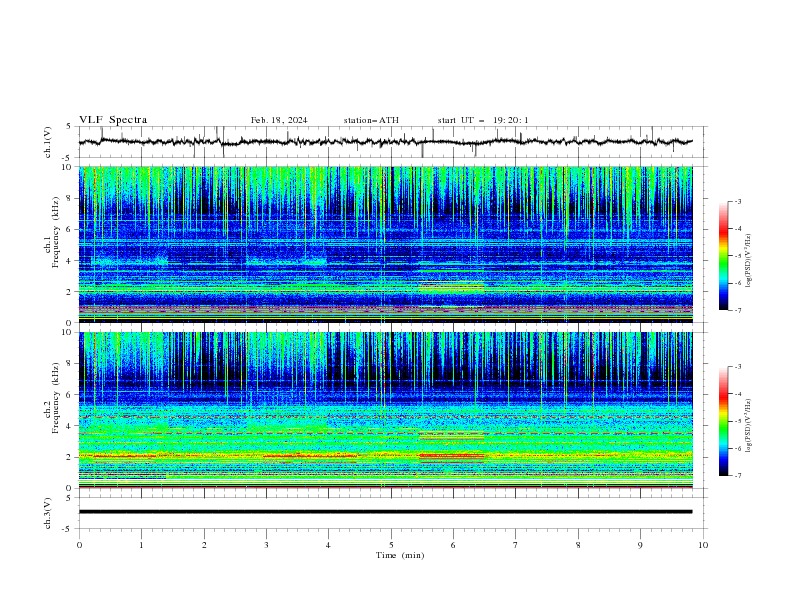Click the ch.1 voltage waveform trace
792x612 pixels.
pos(385,142)
